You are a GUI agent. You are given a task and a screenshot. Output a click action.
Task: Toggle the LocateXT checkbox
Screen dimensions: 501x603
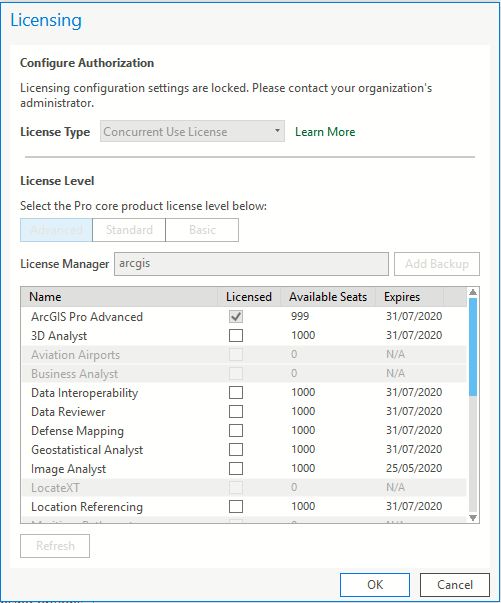(x=236, y=487)
